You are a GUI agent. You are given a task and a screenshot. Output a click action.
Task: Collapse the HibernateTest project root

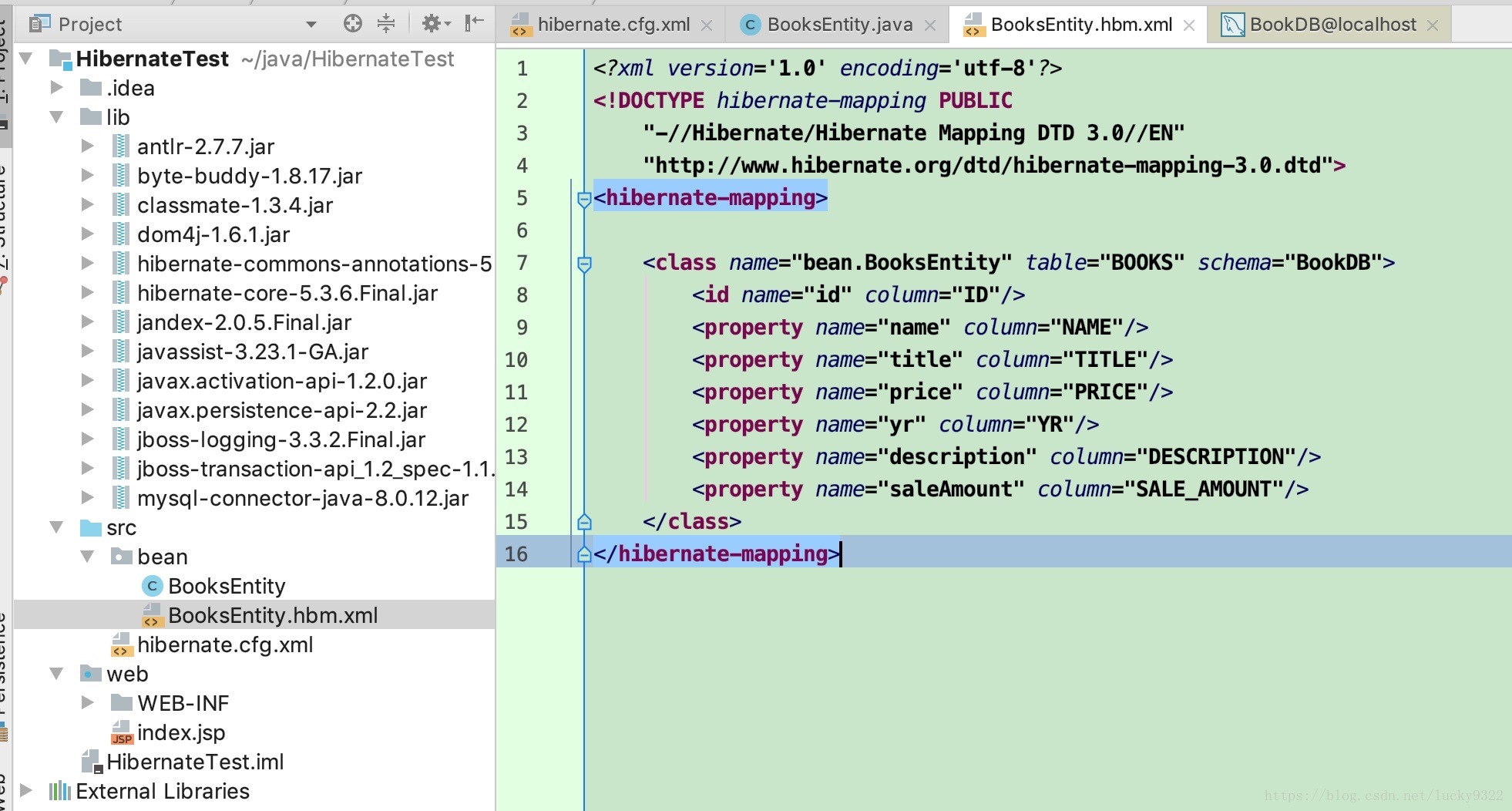tap(26, 59)
